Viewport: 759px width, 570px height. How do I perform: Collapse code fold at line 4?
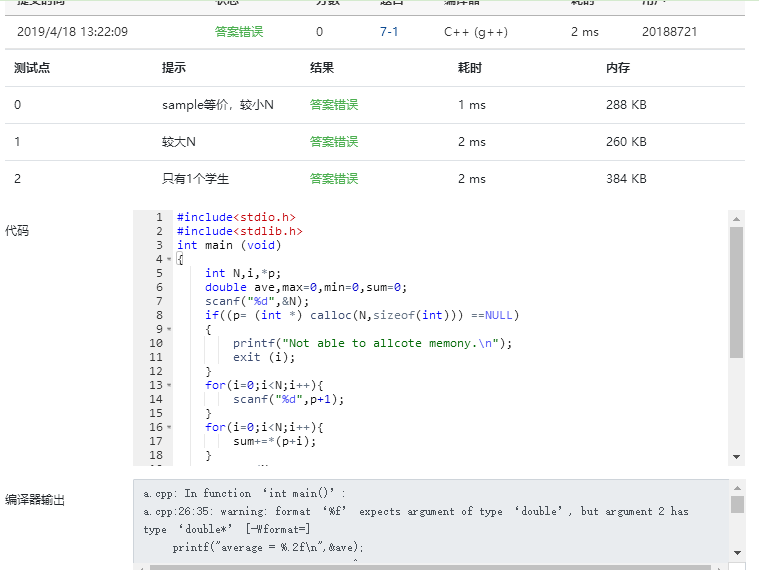[x=169, y=259]
